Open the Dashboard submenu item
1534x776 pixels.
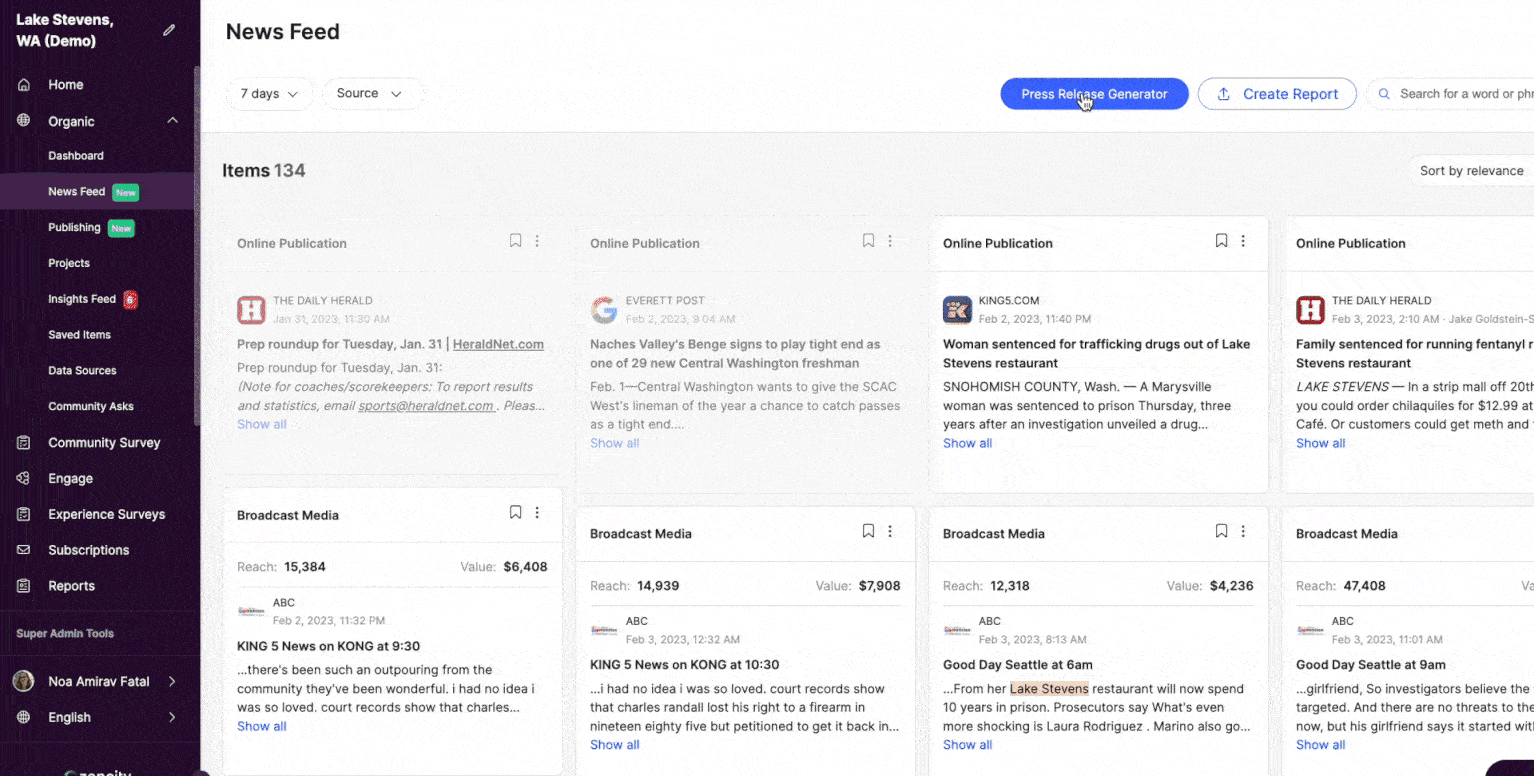click(x=76, y=156)
